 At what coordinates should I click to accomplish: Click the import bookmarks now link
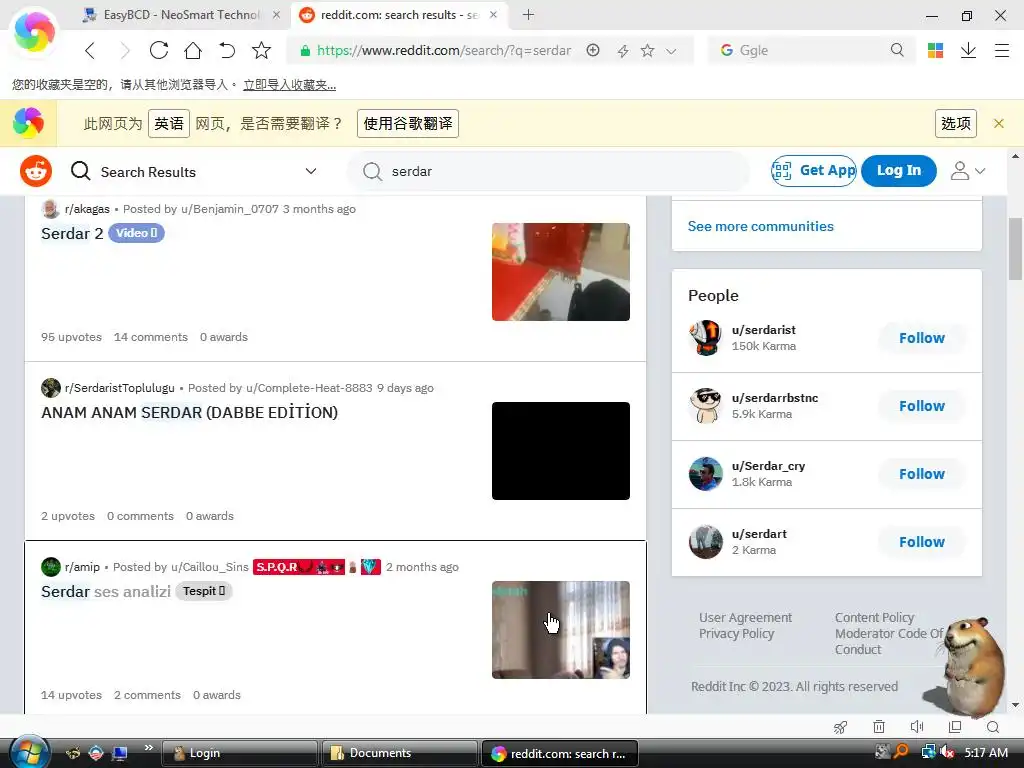click(289, 85)
